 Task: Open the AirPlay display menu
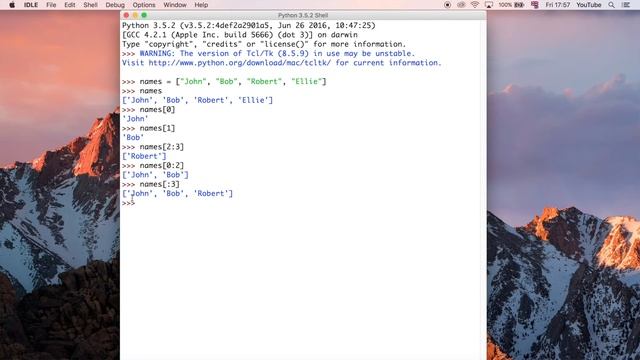point(489,5)
